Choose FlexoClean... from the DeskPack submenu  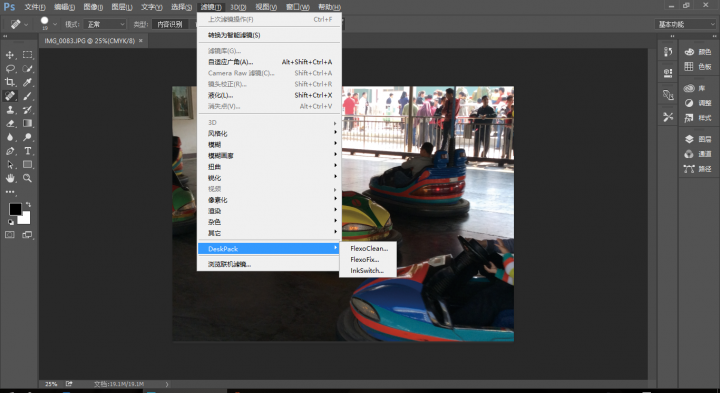pos(368,248)
